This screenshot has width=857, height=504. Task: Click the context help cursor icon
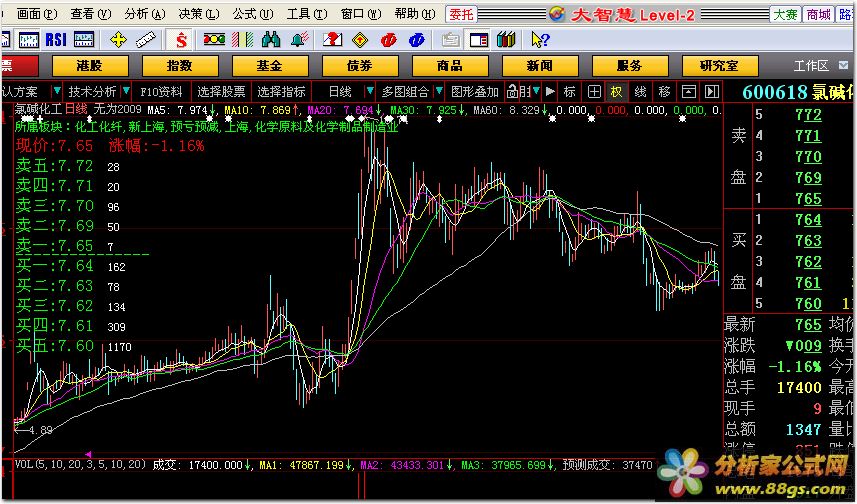click(x=540, y=40)
